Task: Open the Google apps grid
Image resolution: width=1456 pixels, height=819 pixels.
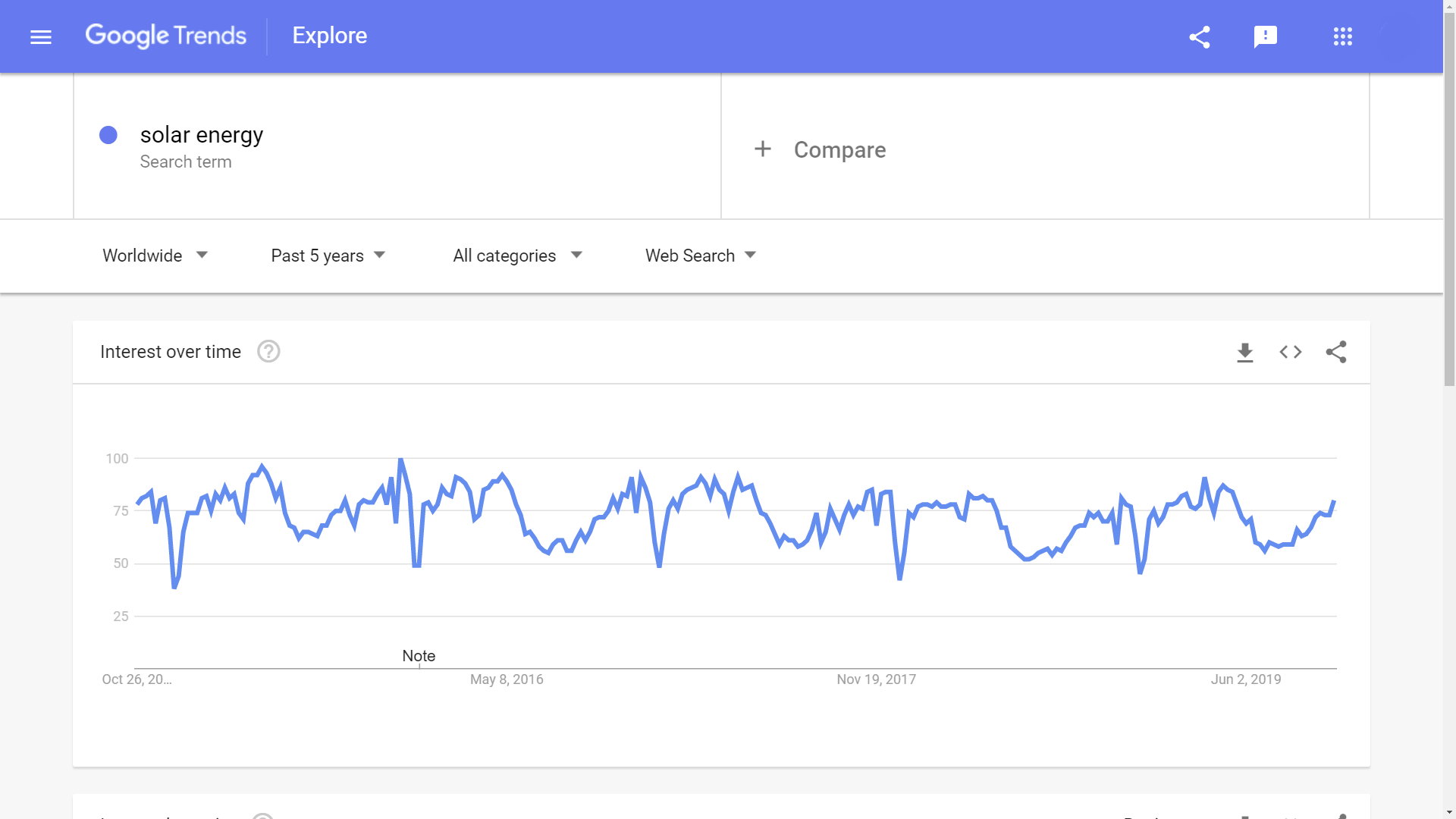Action: coord(1342,36)
